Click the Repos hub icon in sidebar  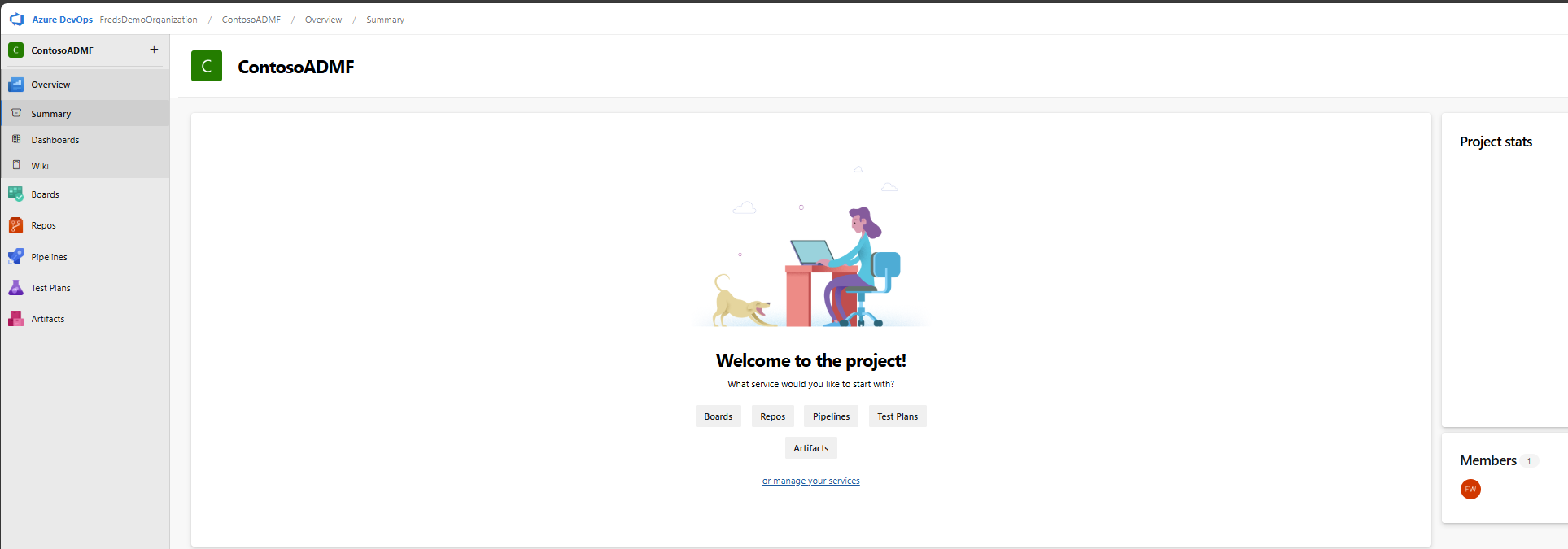pyautogui.click(x=15, y=225)
